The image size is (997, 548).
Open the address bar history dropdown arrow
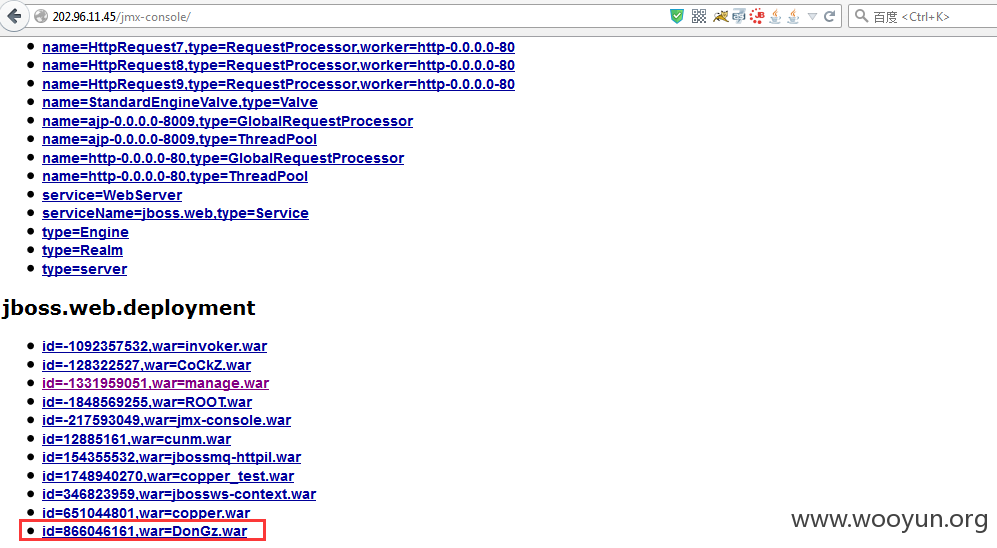pyautogui.click(x=812, y=17)
